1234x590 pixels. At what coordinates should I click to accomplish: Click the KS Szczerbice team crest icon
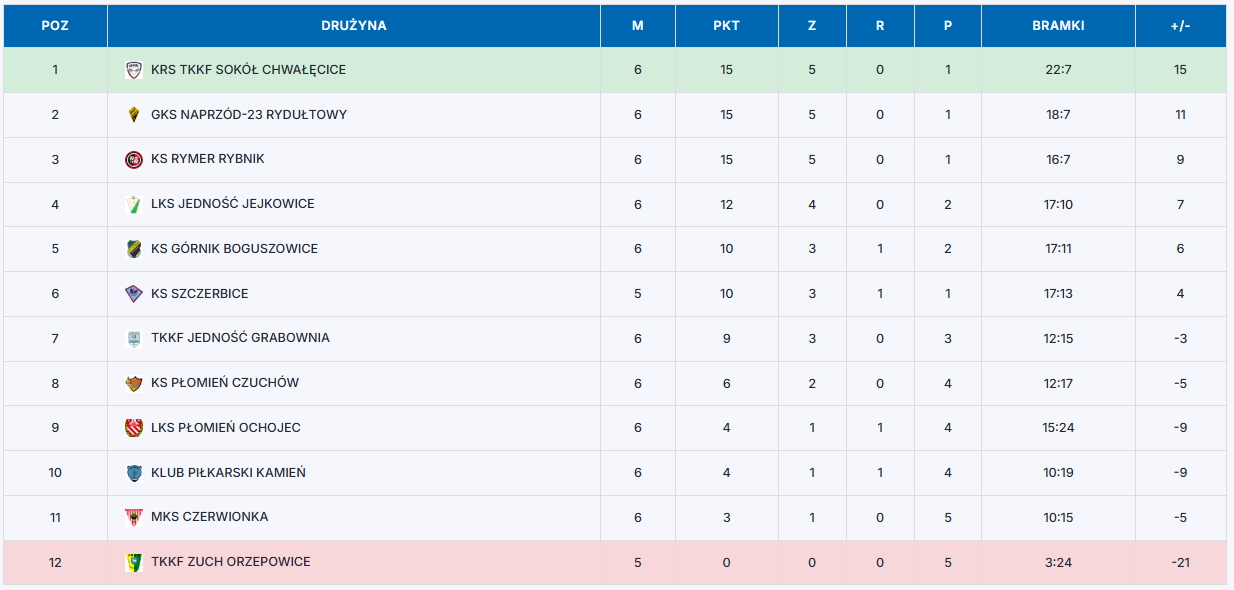coord(134,294)
